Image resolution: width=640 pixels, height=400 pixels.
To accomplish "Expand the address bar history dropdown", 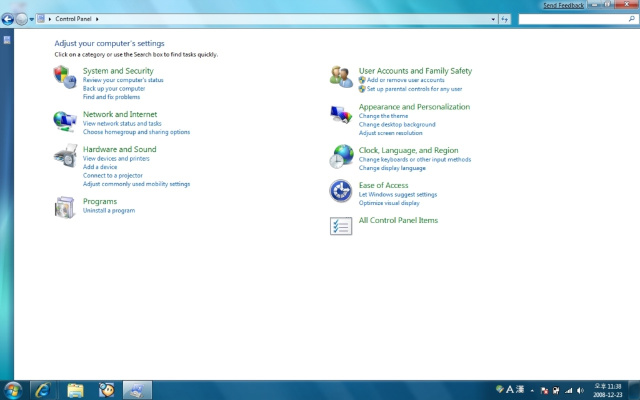I will pyautogui.click(x=493, y=19).
